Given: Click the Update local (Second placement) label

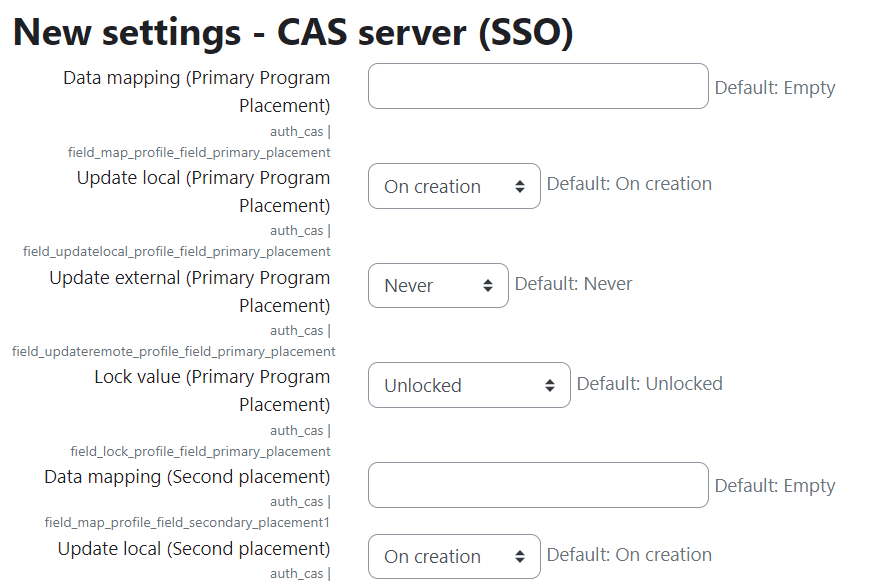Looking at the screenshot, I should [194, 549].
